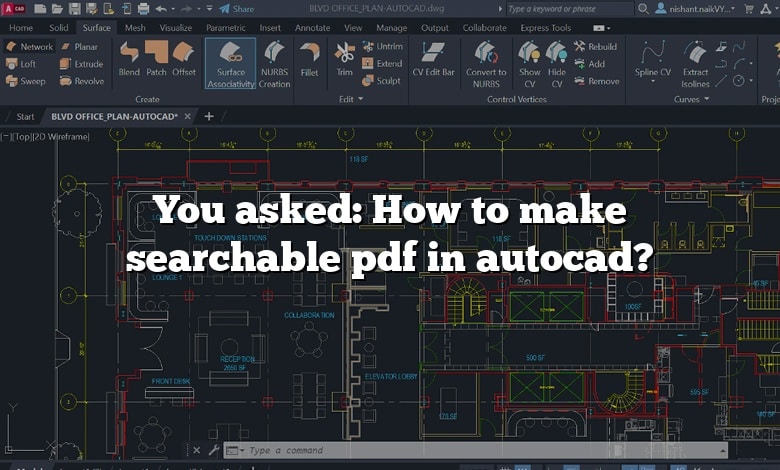The image size is (780, 470).
Task: Expand the Spline CV dropdown arrow
Action: pyautogui.click(x=653, y=82)
